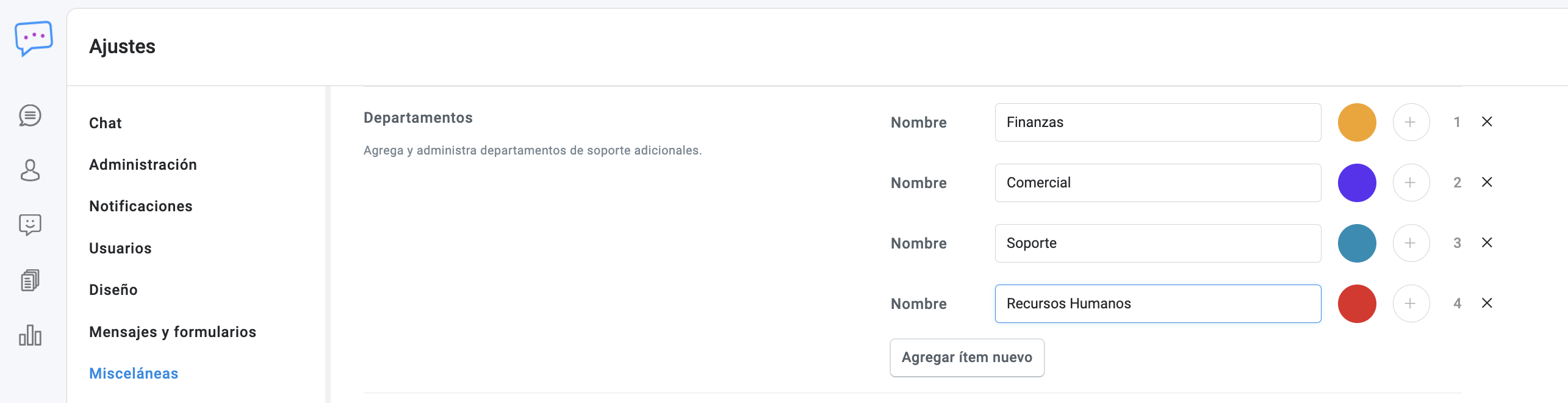Screen dimensions: 1568x403
Task: Focus the Recursos Humanos name field
Action: click(1157, 303)
